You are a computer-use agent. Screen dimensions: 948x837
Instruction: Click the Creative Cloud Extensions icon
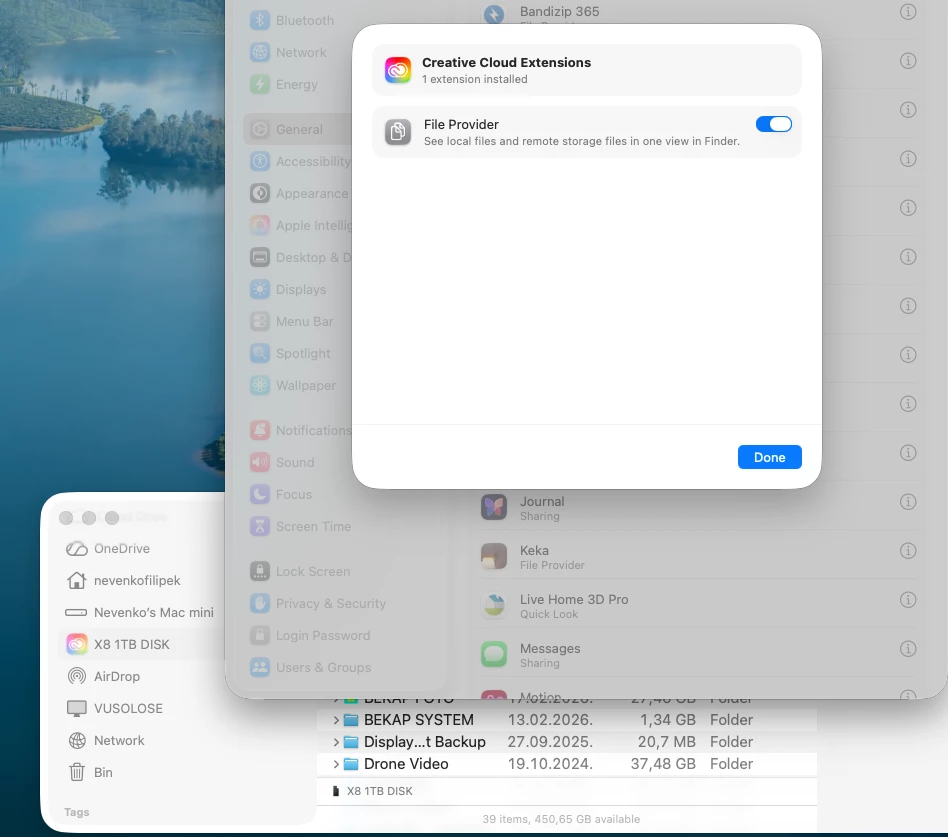[398, 70]
